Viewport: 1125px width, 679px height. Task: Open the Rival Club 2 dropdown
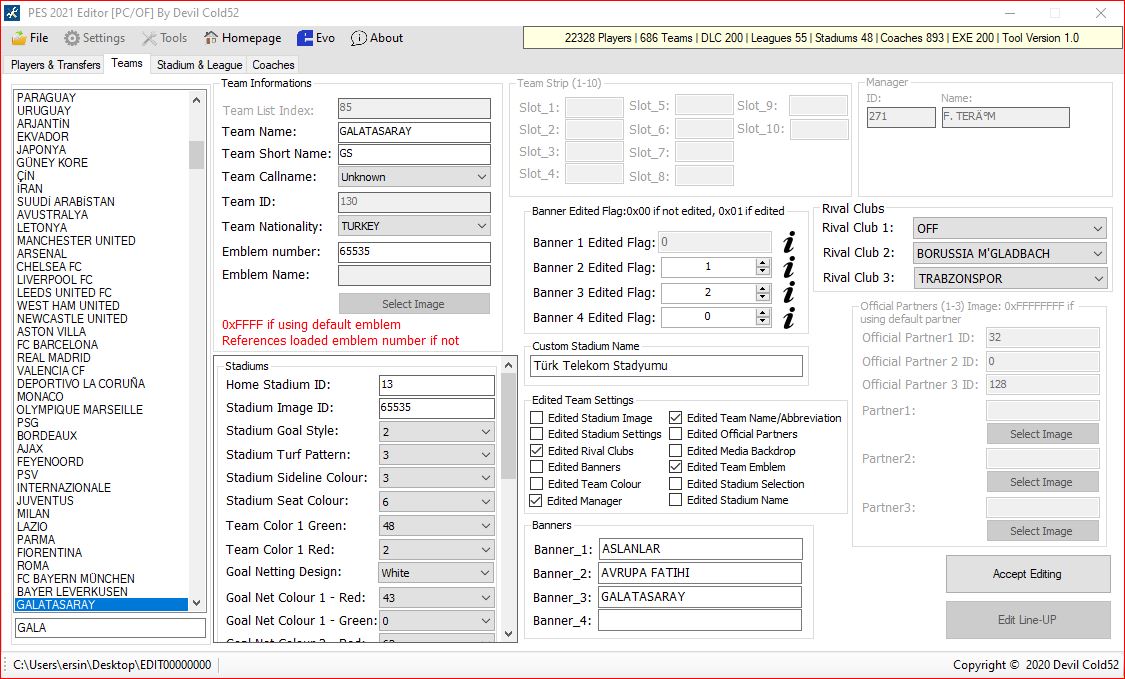[x=1009, y=253]
